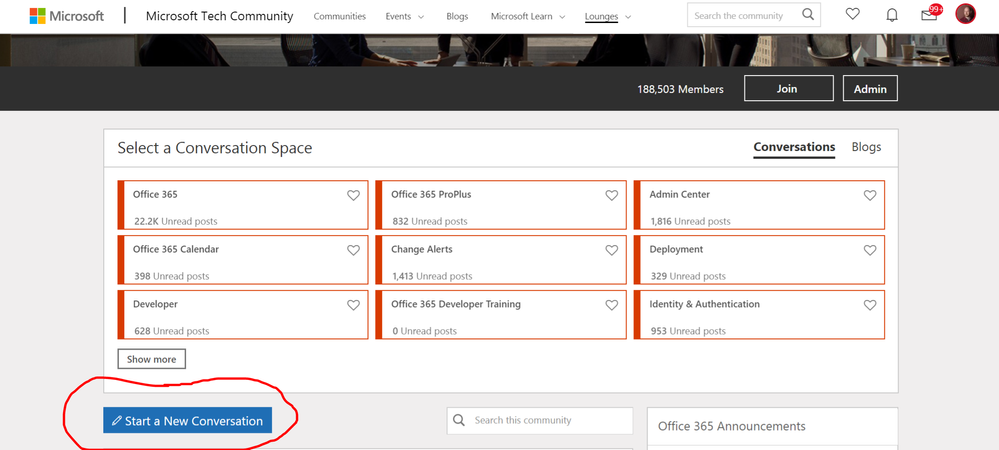
Task: Open messages envelope with 99+ badge
Action: click(930, 14)
